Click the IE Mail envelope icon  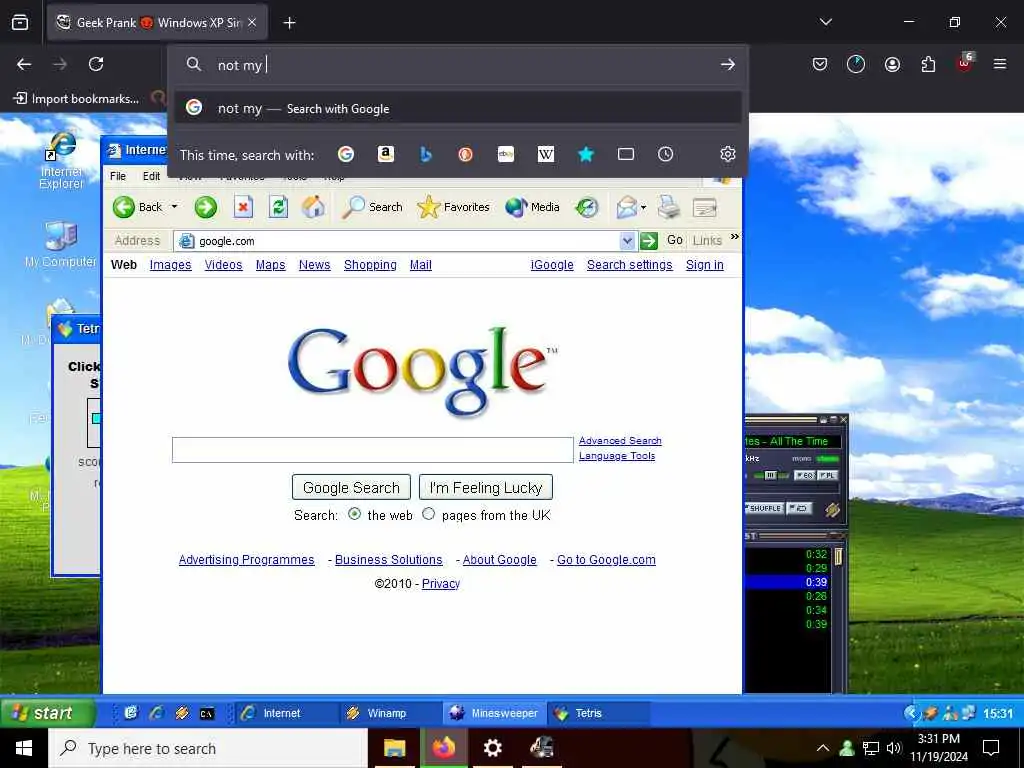point(626,207)
